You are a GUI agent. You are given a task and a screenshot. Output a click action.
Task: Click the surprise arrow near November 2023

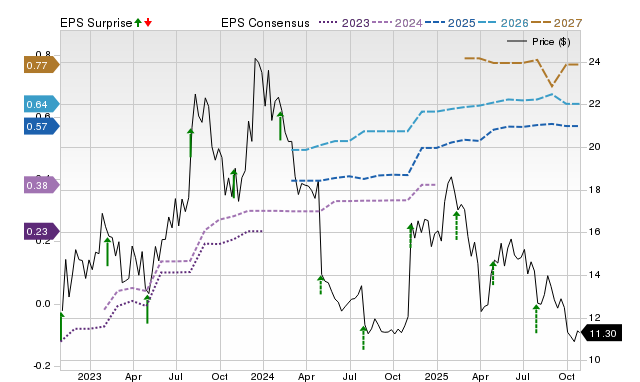click(233, 183)
